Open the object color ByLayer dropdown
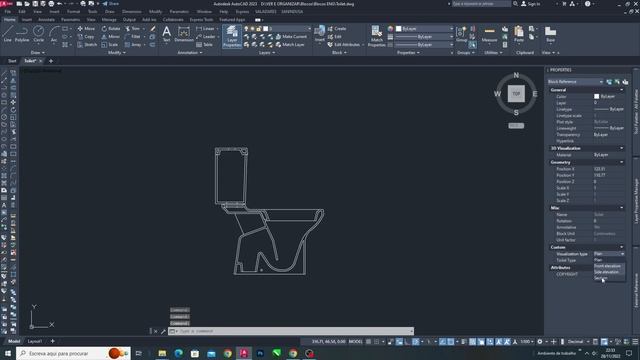This screenshot has height=360, width=640. (424, 29)
